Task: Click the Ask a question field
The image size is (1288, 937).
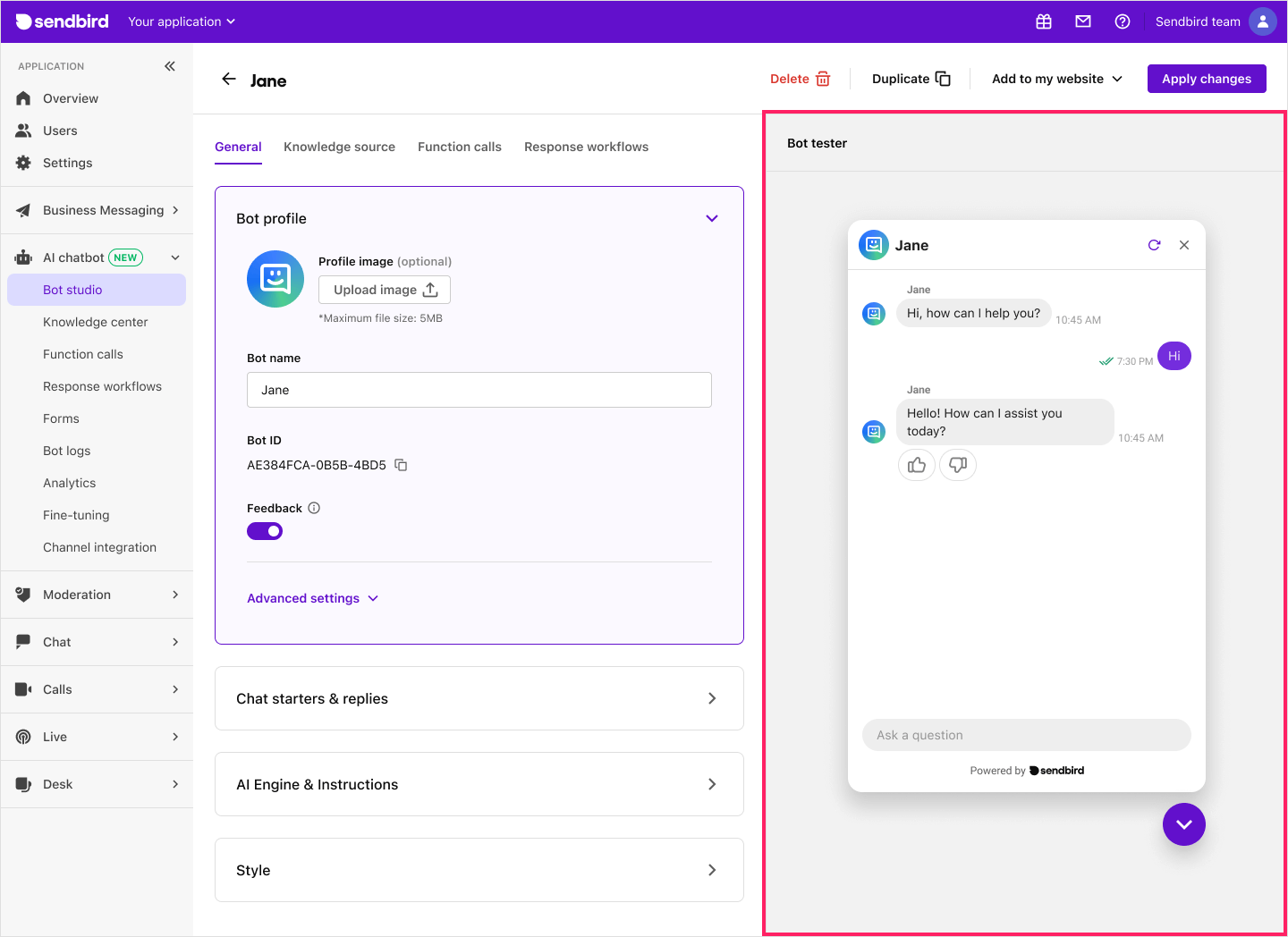Action: (x=1027, y=735)
